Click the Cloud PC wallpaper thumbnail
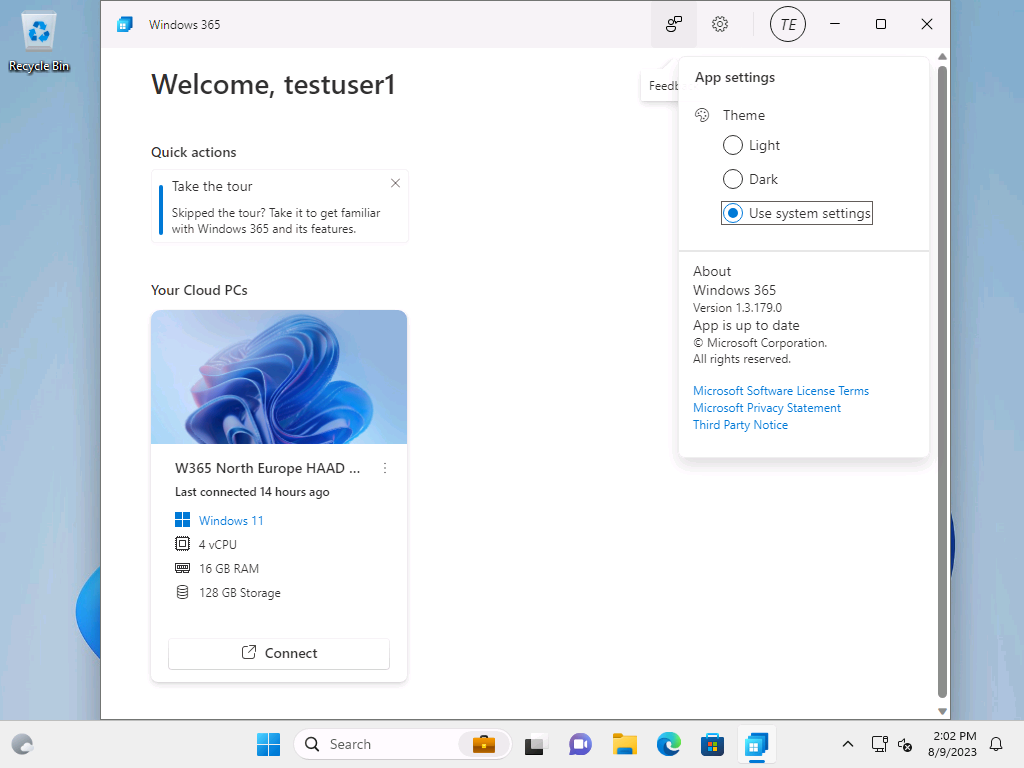Image resolution: width=1024 pixels, height=768 pixels. click(279, 377)
